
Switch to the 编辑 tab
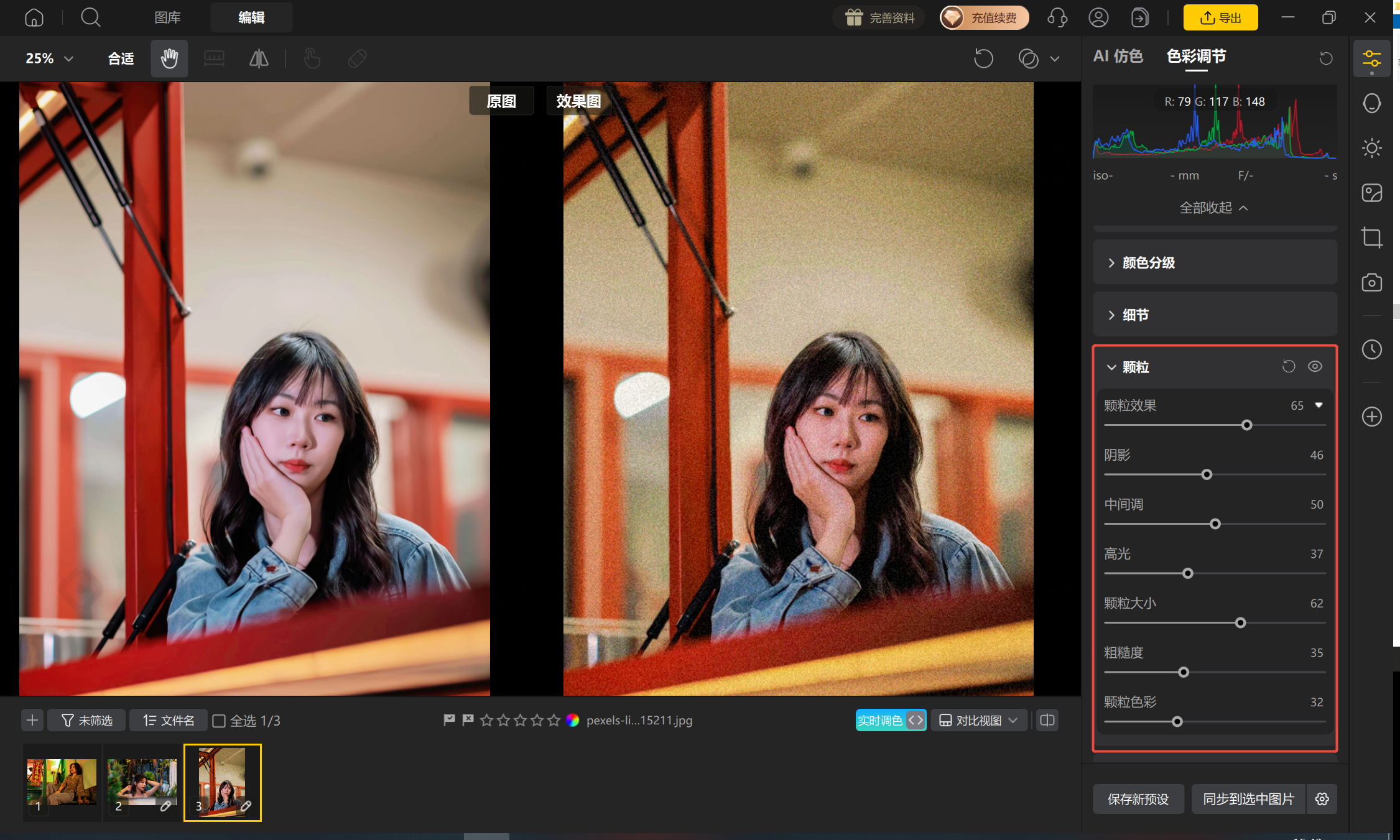tap(251, 17)
